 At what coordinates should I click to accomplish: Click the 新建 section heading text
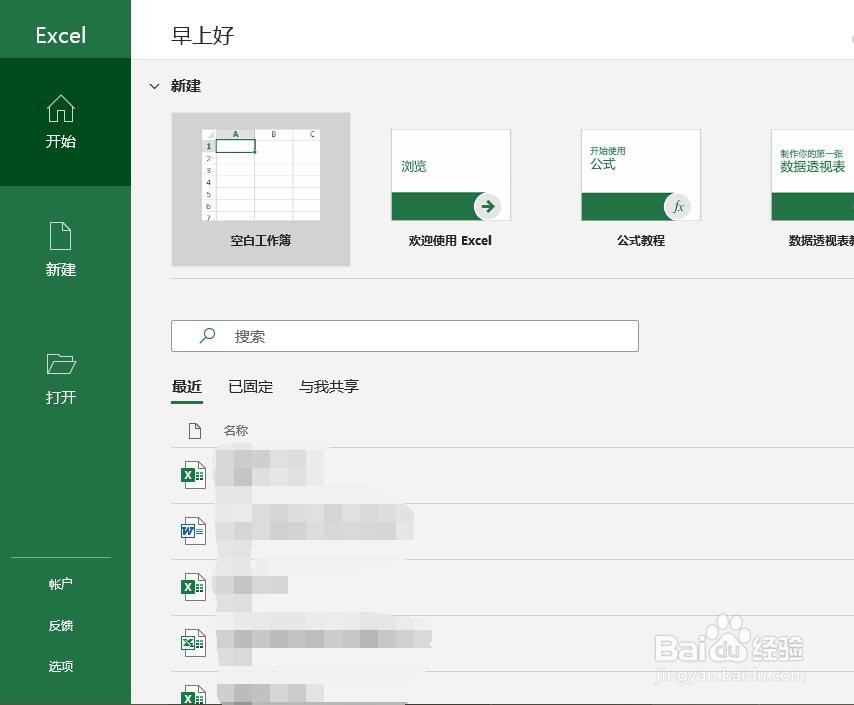click(186, 86)
